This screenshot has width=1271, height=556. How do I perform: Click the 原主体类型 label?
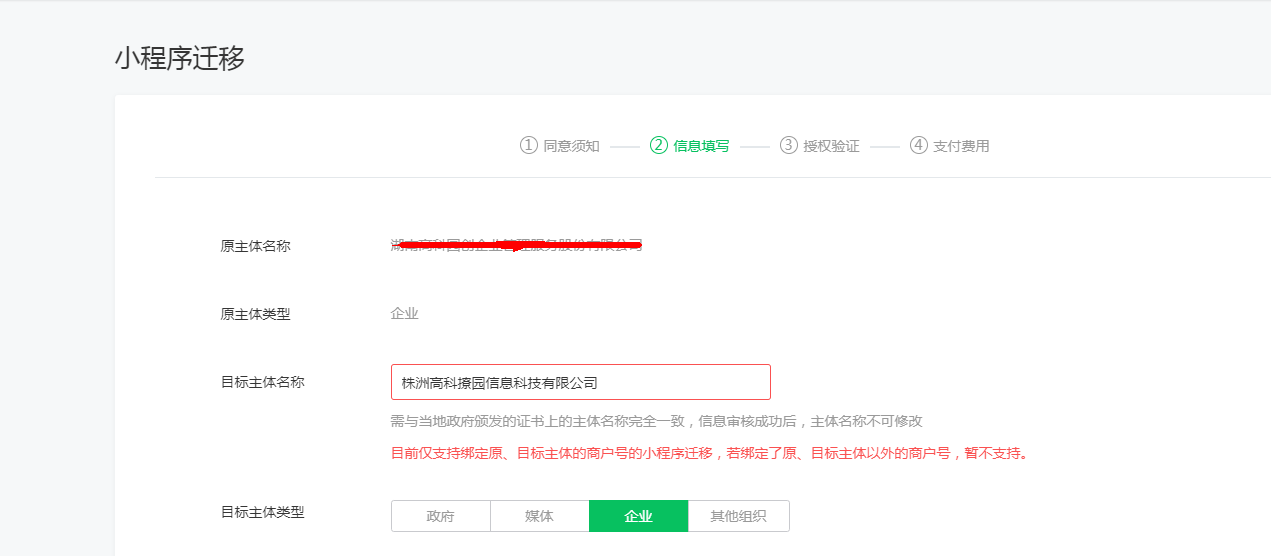[255, 314]
